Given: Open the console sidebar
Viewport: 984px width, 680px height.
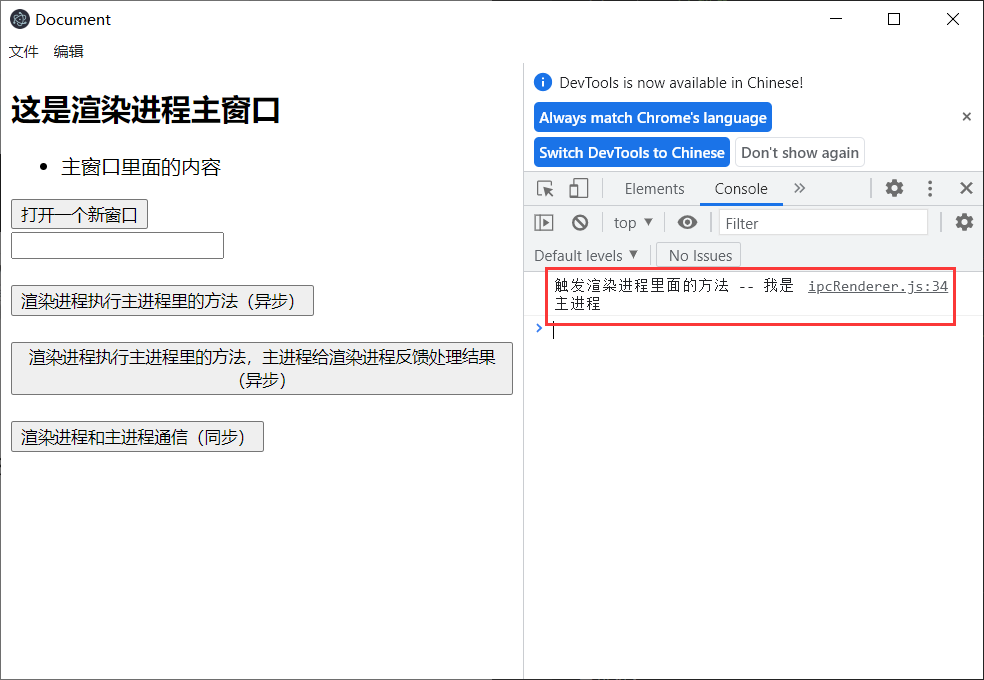Looking at the screenshot, I should click(x=544, y=222).
